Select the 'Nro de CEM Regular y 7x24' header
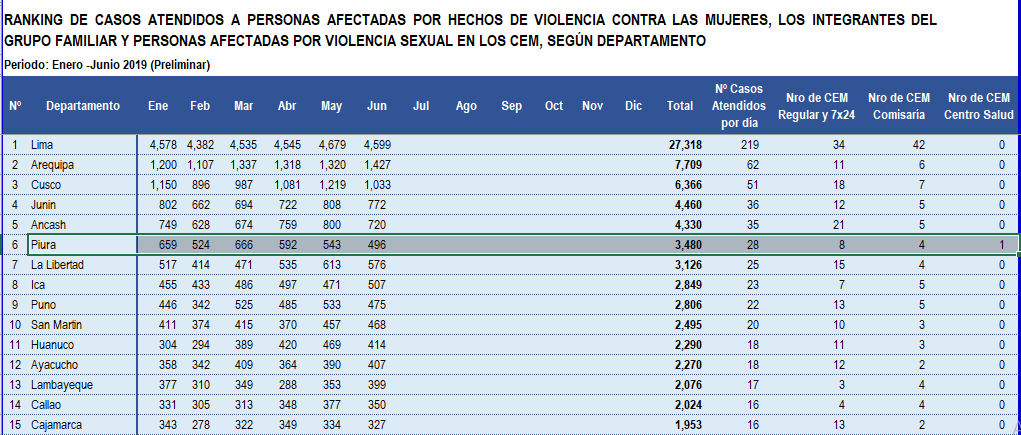The image size is (1021, 435). click(x=817, y=106)
